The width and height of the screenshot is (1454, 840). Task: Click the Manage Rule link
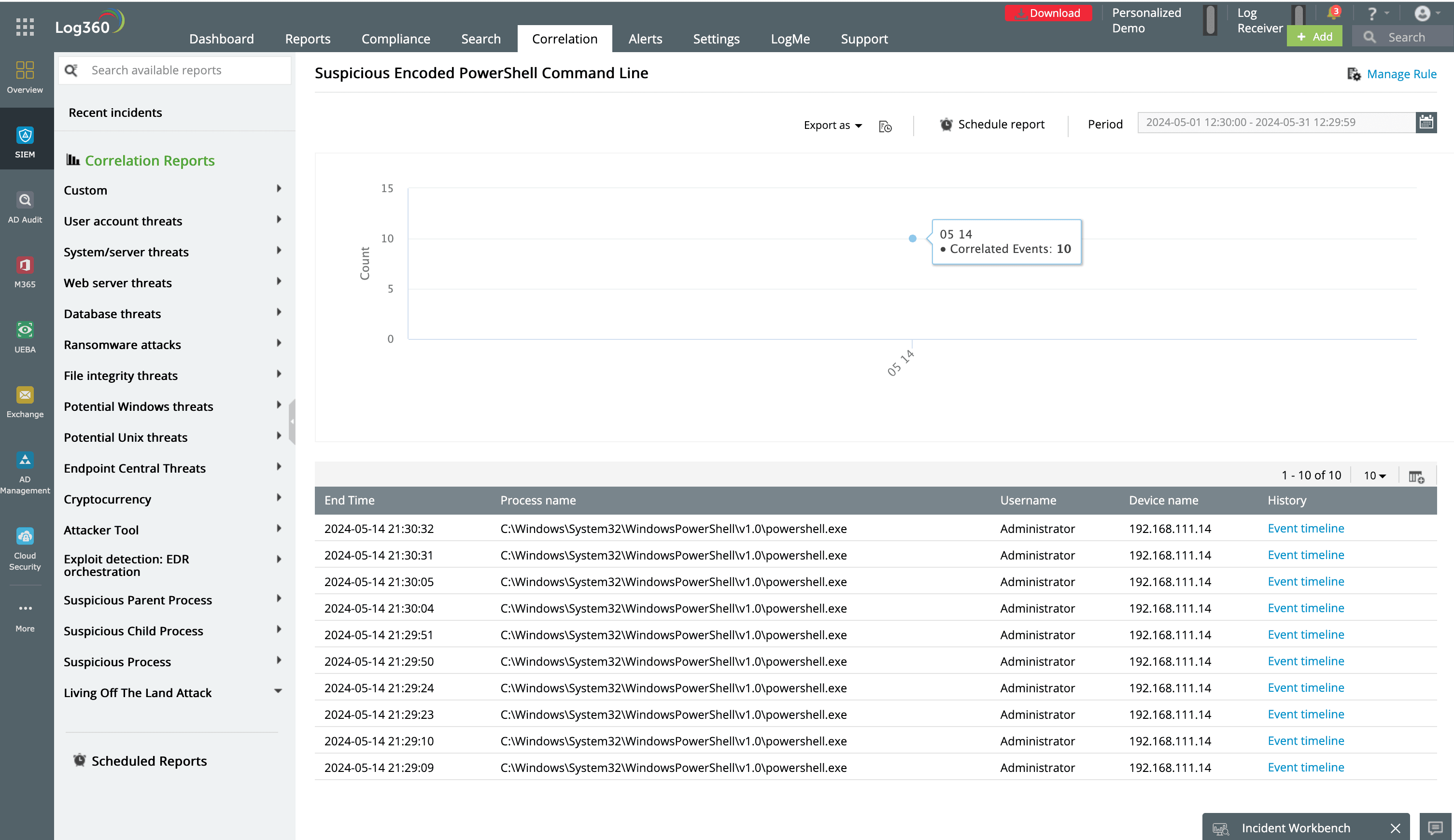tap(1401, 74)
